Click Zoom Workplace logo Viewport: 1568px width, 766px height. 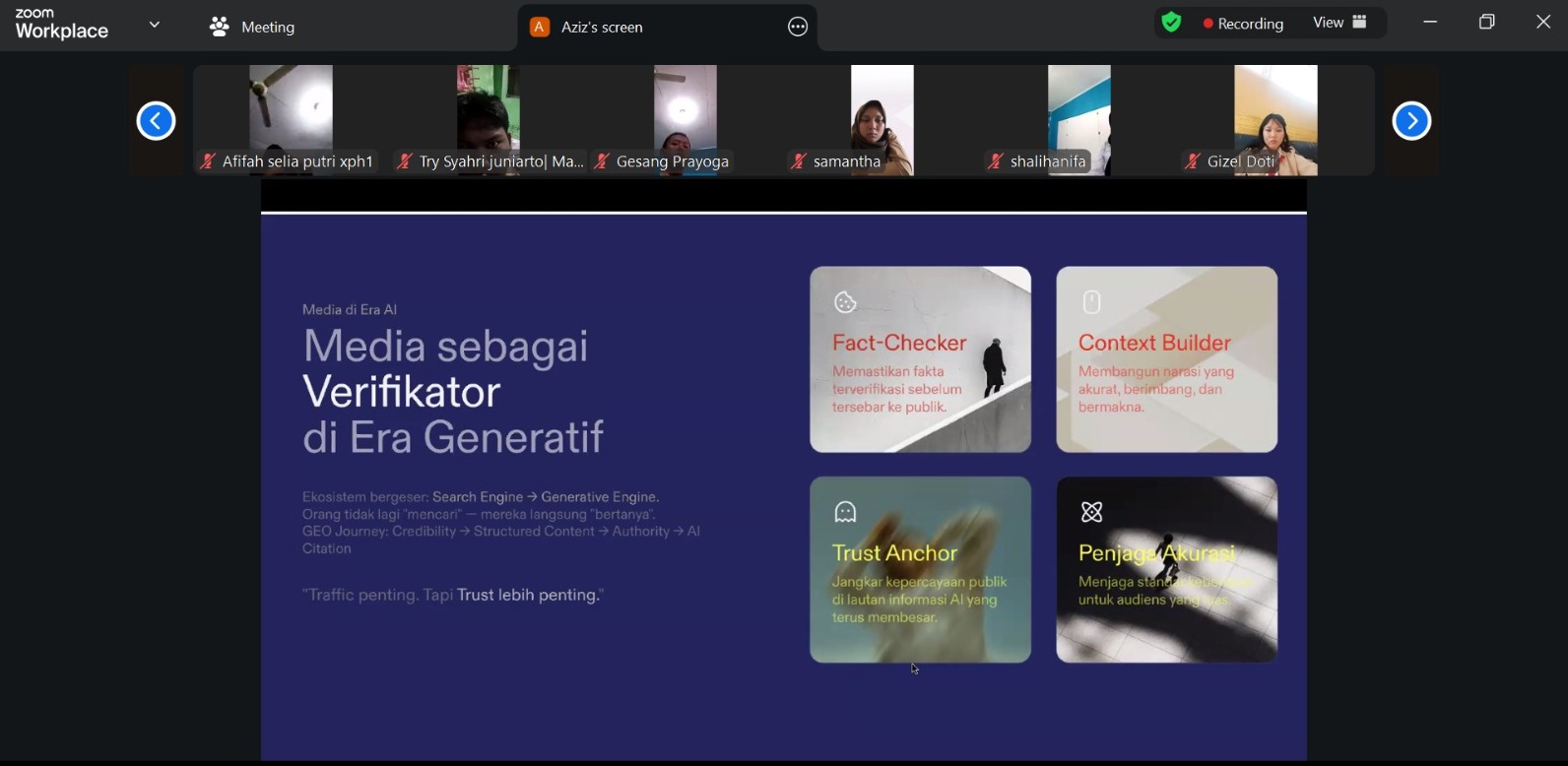tap(61, 24)
